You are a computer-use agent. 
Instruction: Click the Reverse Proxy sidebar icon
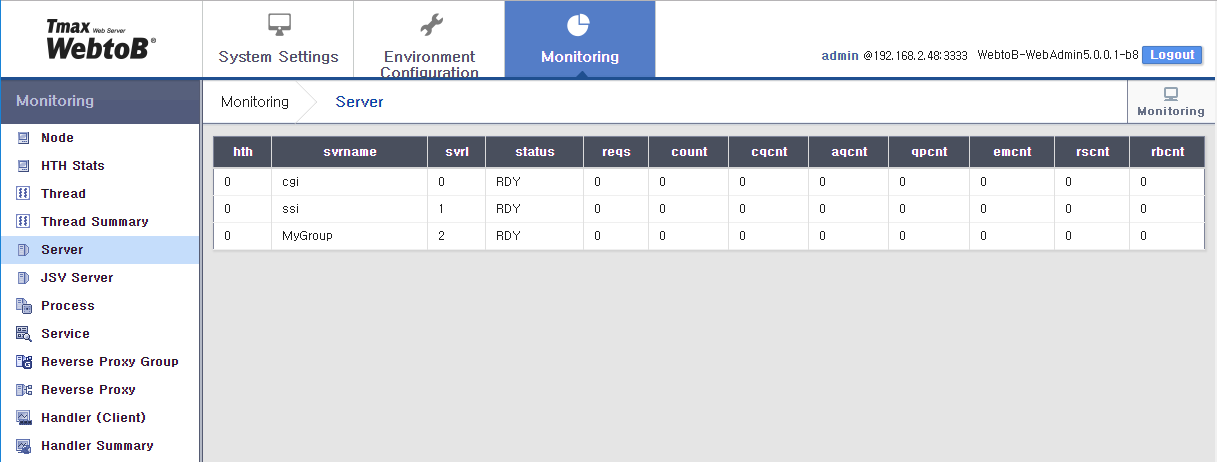(24, 390)
